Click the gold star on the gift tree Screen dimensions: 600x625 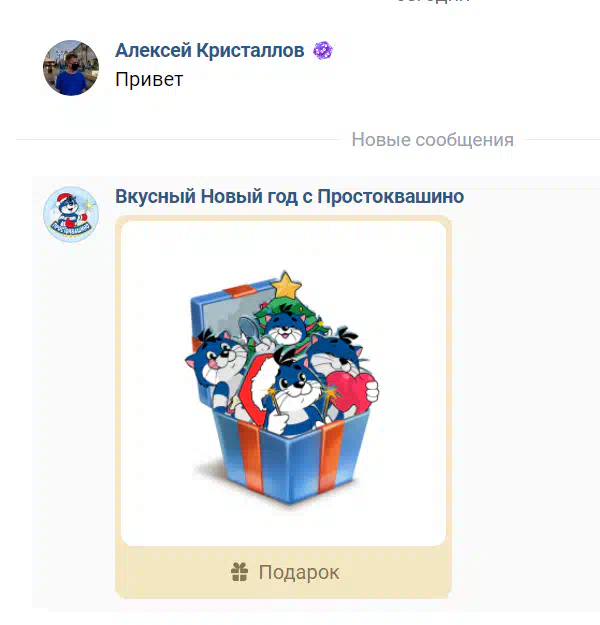[285, 285]
